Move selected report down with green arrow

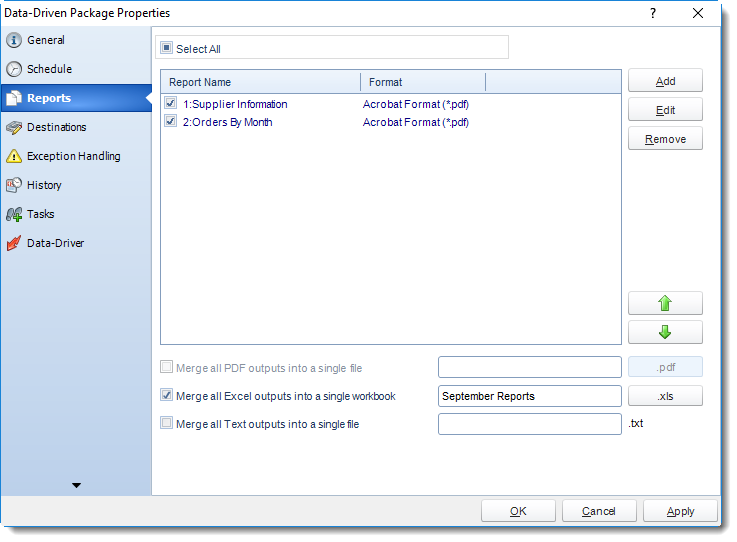click(x=665, y=332)
